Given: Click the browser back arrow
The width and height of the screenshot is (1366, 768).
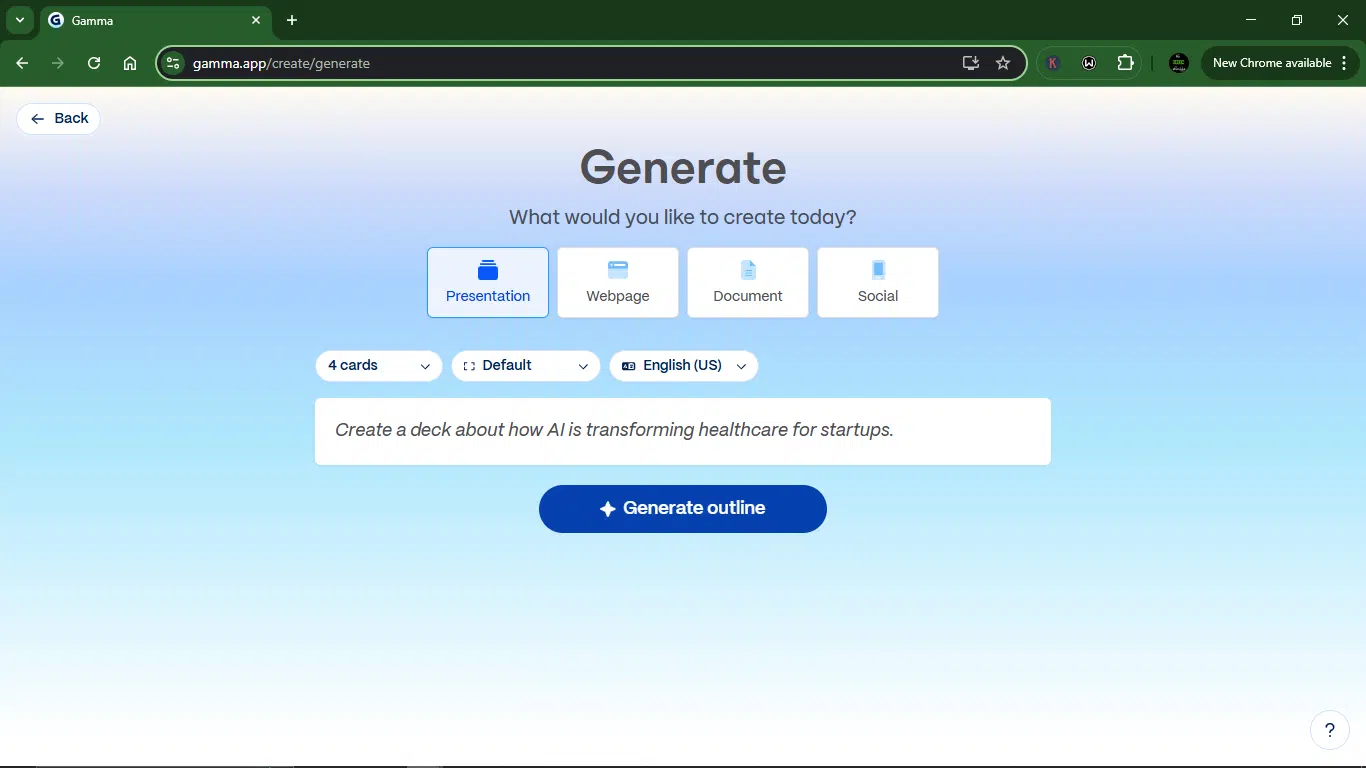Looking at the screenshot, I should (22, 63).
